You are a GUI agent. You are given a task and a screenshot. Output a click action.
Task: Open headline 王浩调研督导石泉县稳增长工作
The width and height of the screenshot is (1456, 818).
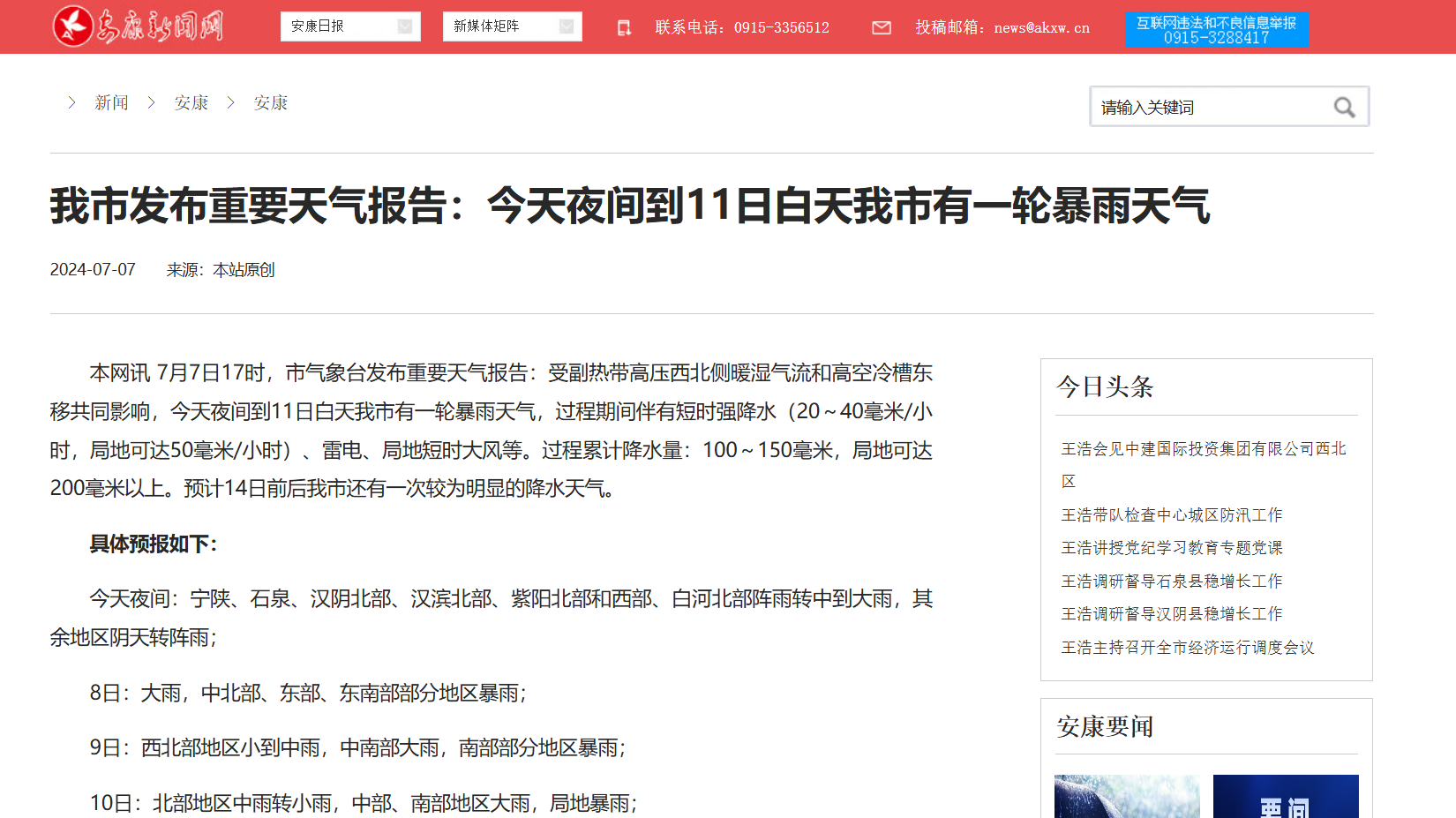coord(1171,582)
